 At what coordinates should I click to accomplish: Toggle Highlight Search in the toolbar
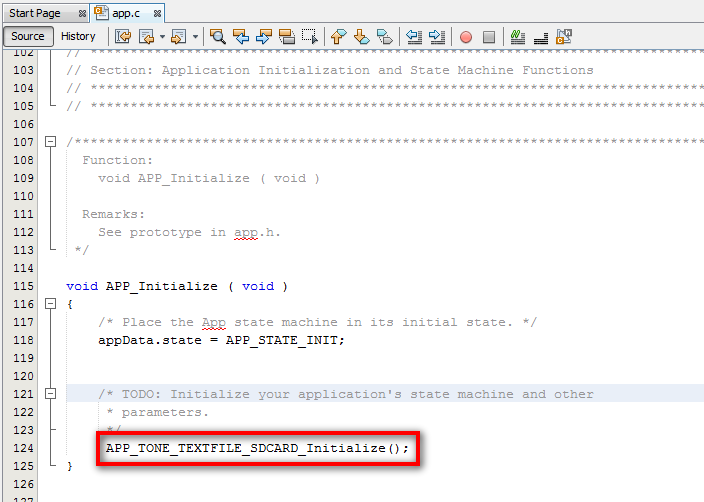pos(287,37)
